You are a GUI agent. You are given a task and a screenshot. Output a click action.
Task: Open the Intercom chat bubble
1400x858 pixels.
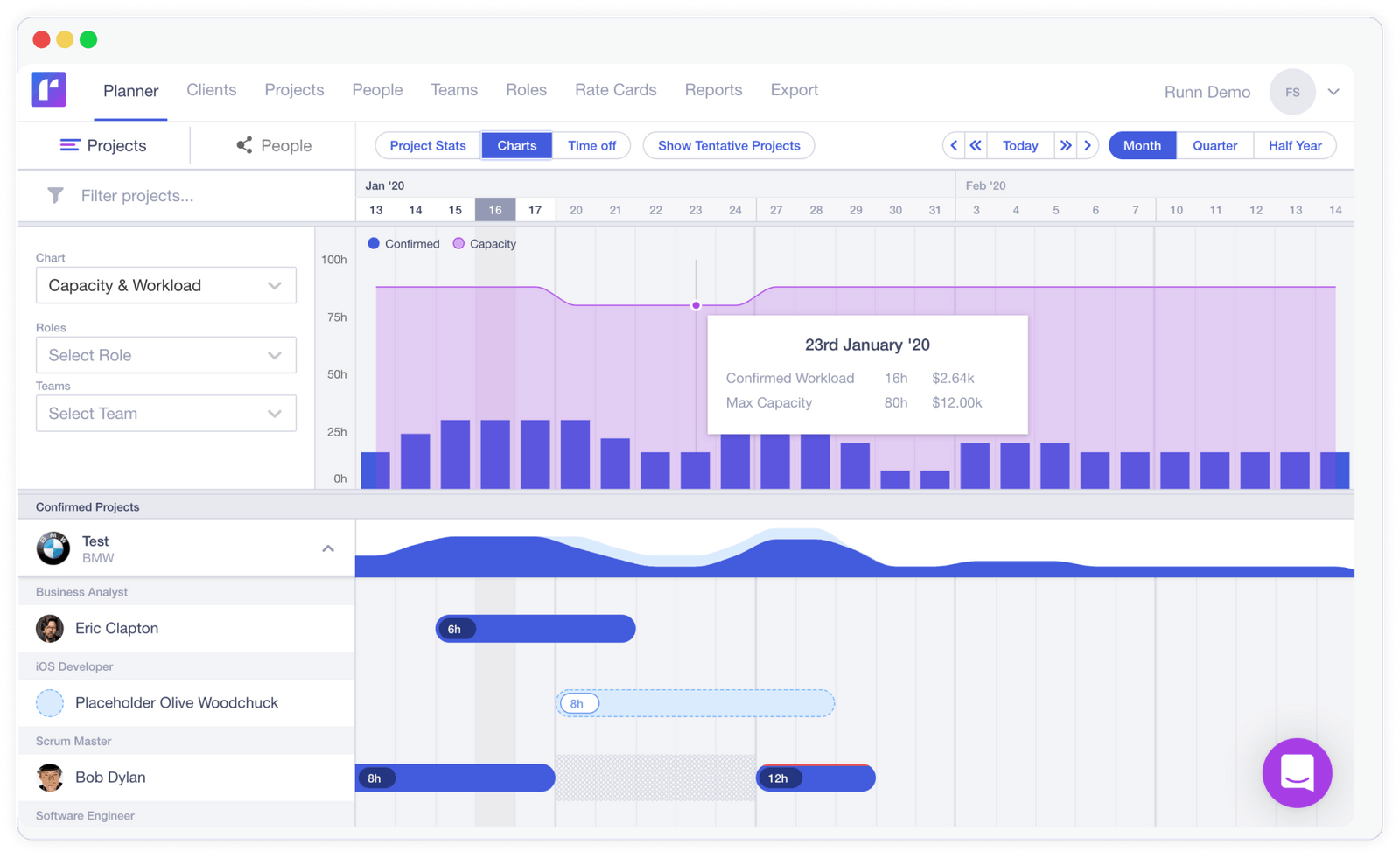point(1297,773)
